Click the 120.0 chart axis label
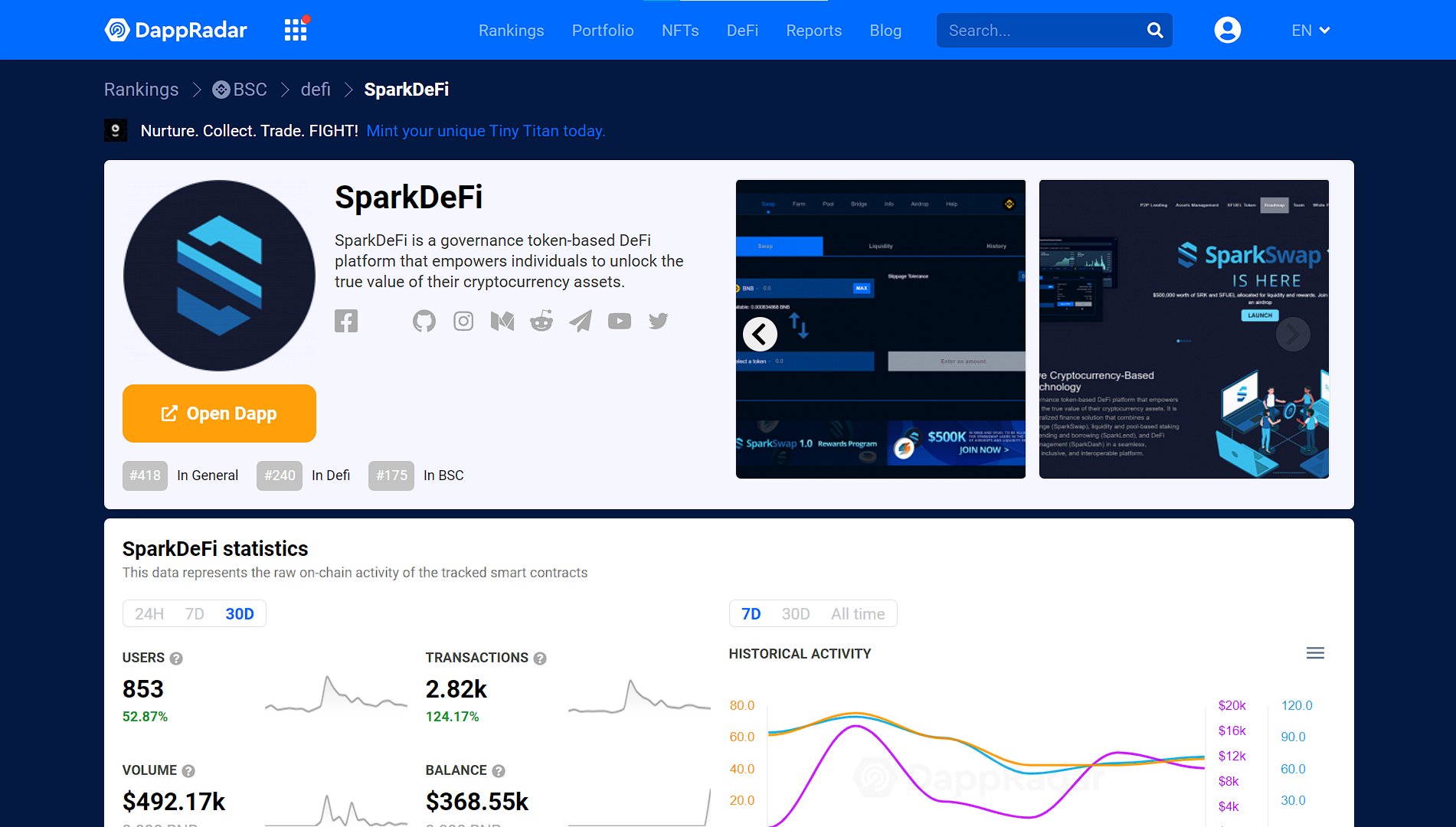 tap(1297, 705)
